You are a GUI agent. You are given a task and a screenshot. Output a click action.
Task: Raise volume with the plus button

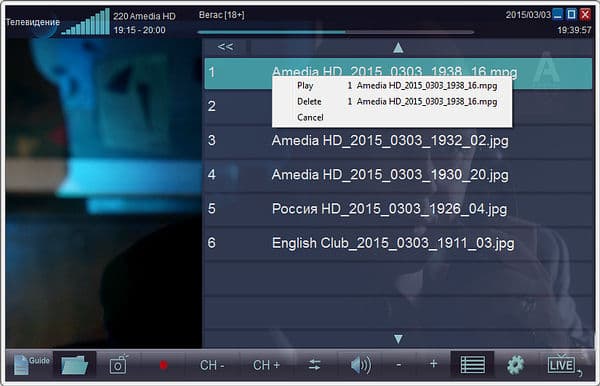[x=433, y=364]
